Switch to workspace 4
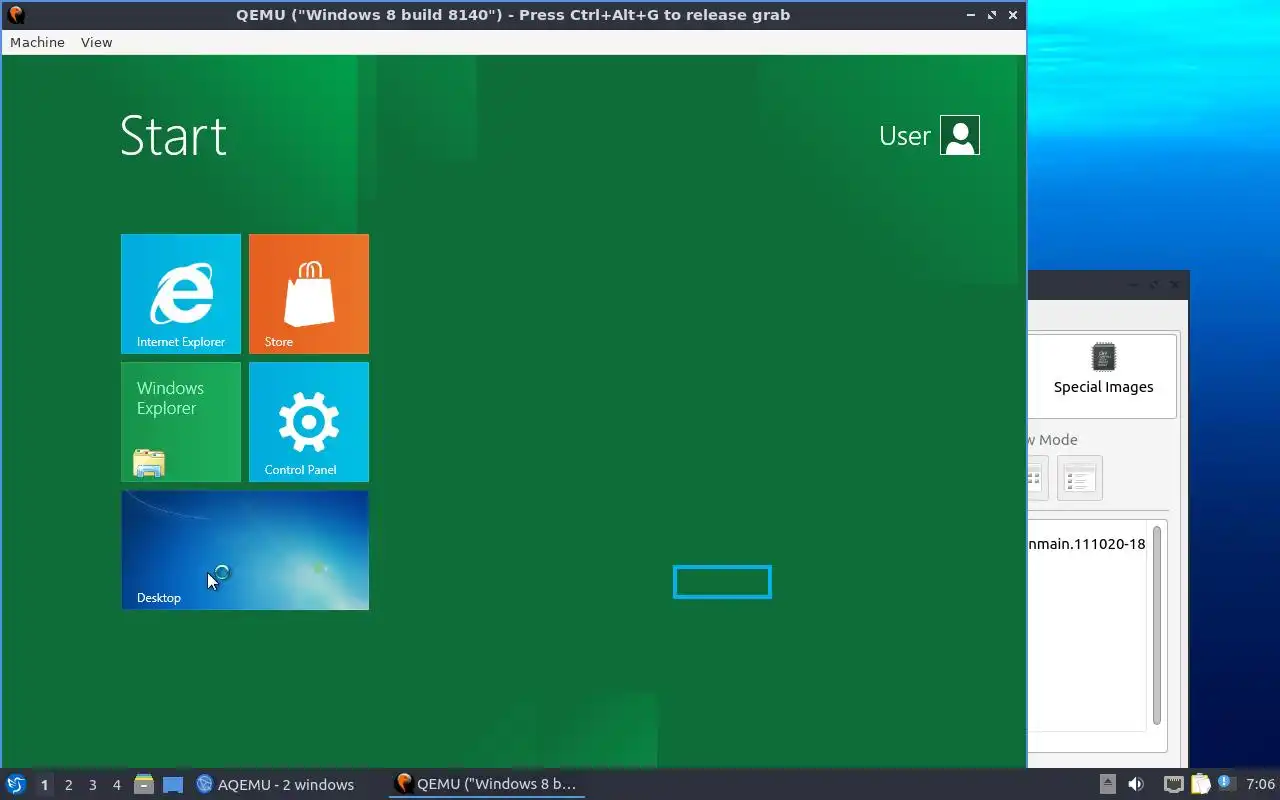 pos(116,785)
